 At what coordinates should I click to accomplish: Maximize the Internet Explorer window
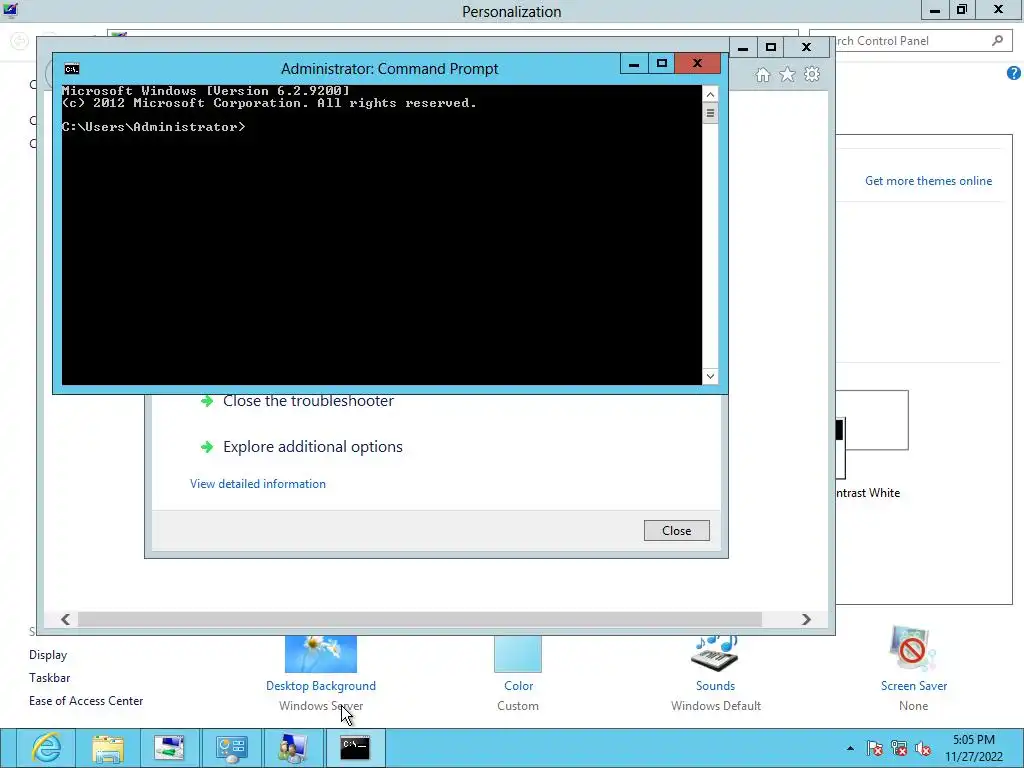771,48
